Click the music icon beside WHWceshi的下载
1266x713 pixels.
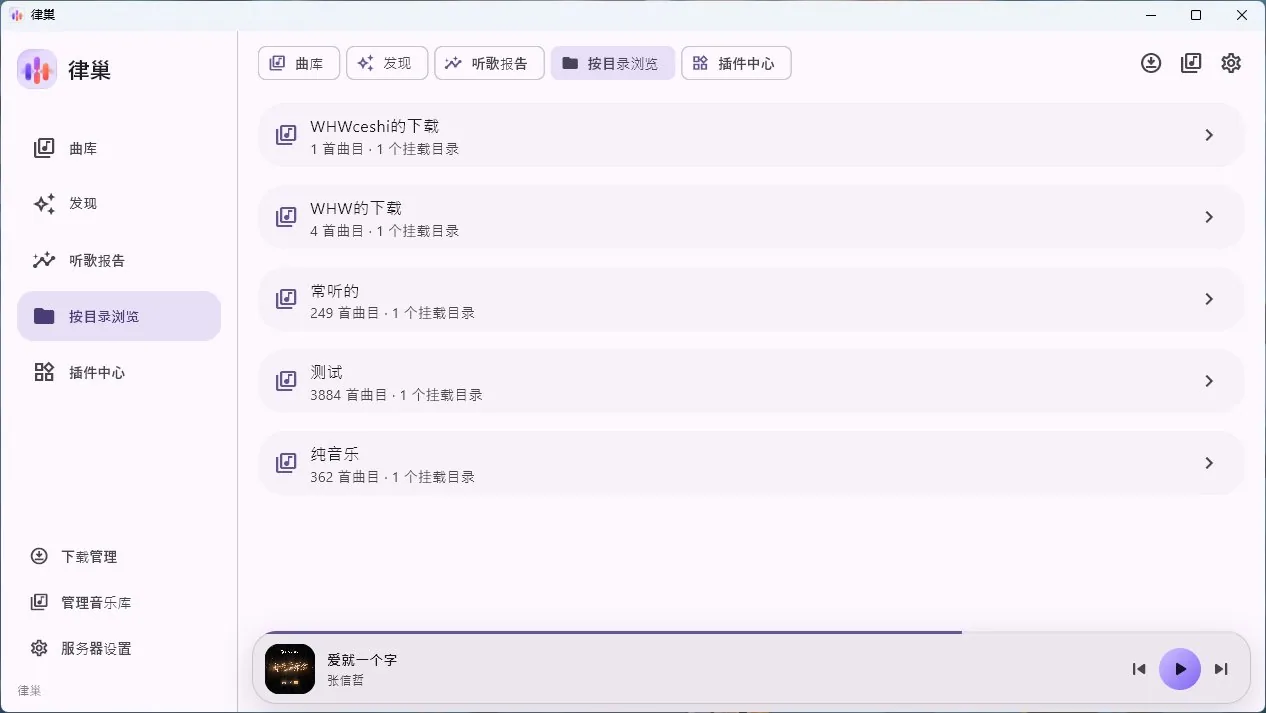click(x=286, y=134)
